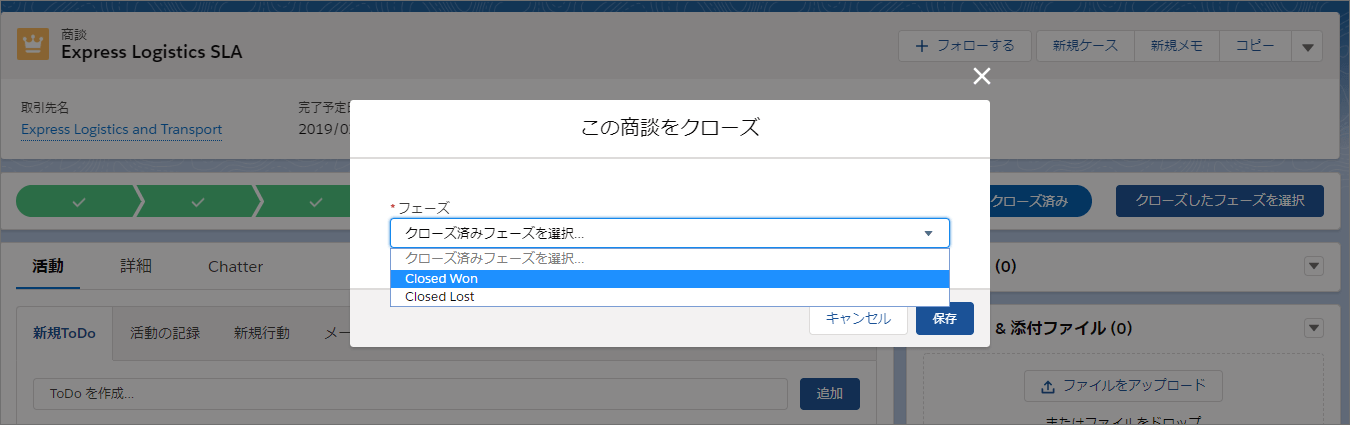1350x425 pixels.
Task: Click the ToDo を作成... input field
Action: pos(411,394)
